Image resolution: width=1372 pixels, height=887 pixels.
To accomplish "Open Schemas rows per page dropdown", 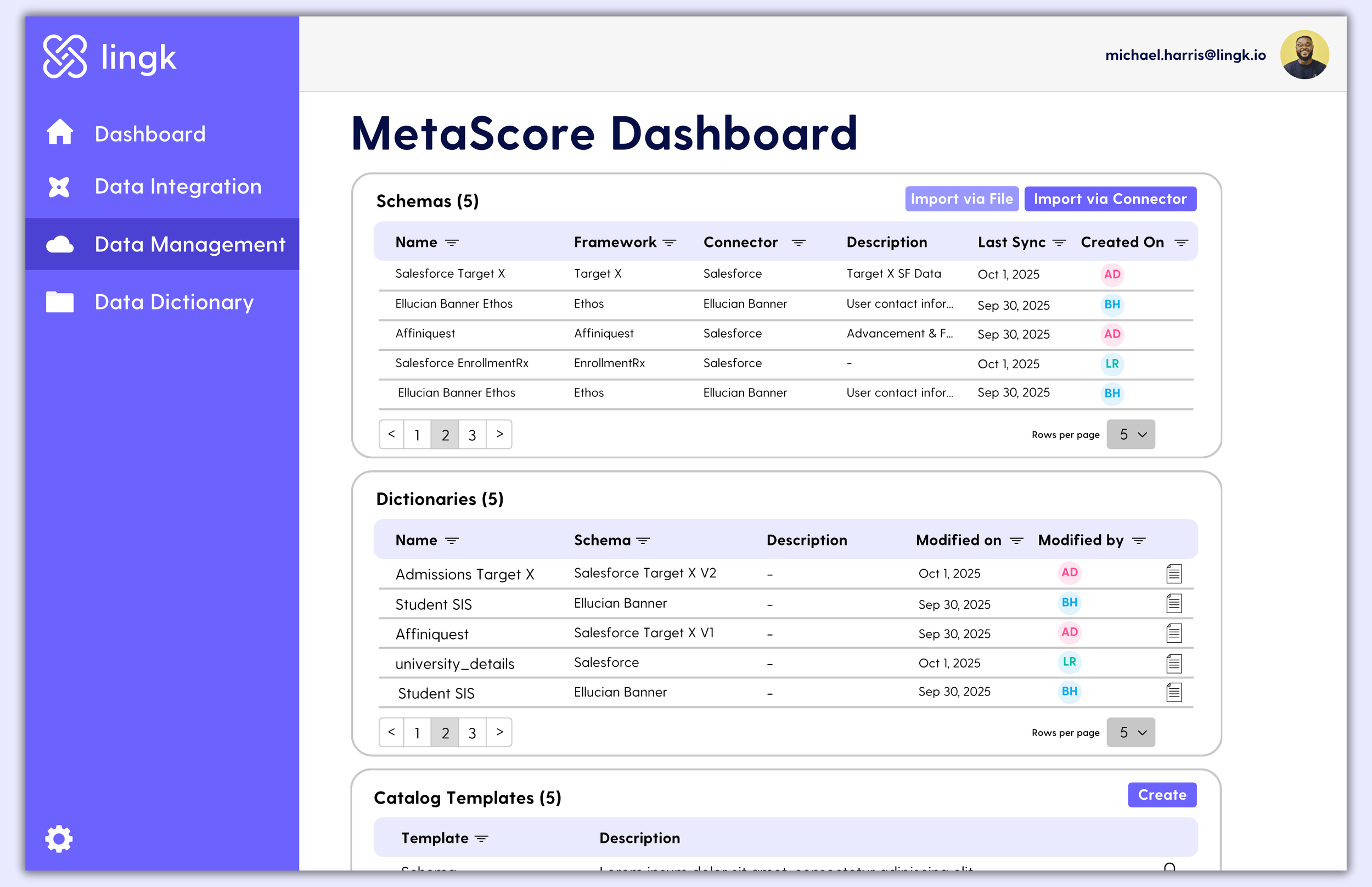I will pyautogui.click(x=1130, y=434).
